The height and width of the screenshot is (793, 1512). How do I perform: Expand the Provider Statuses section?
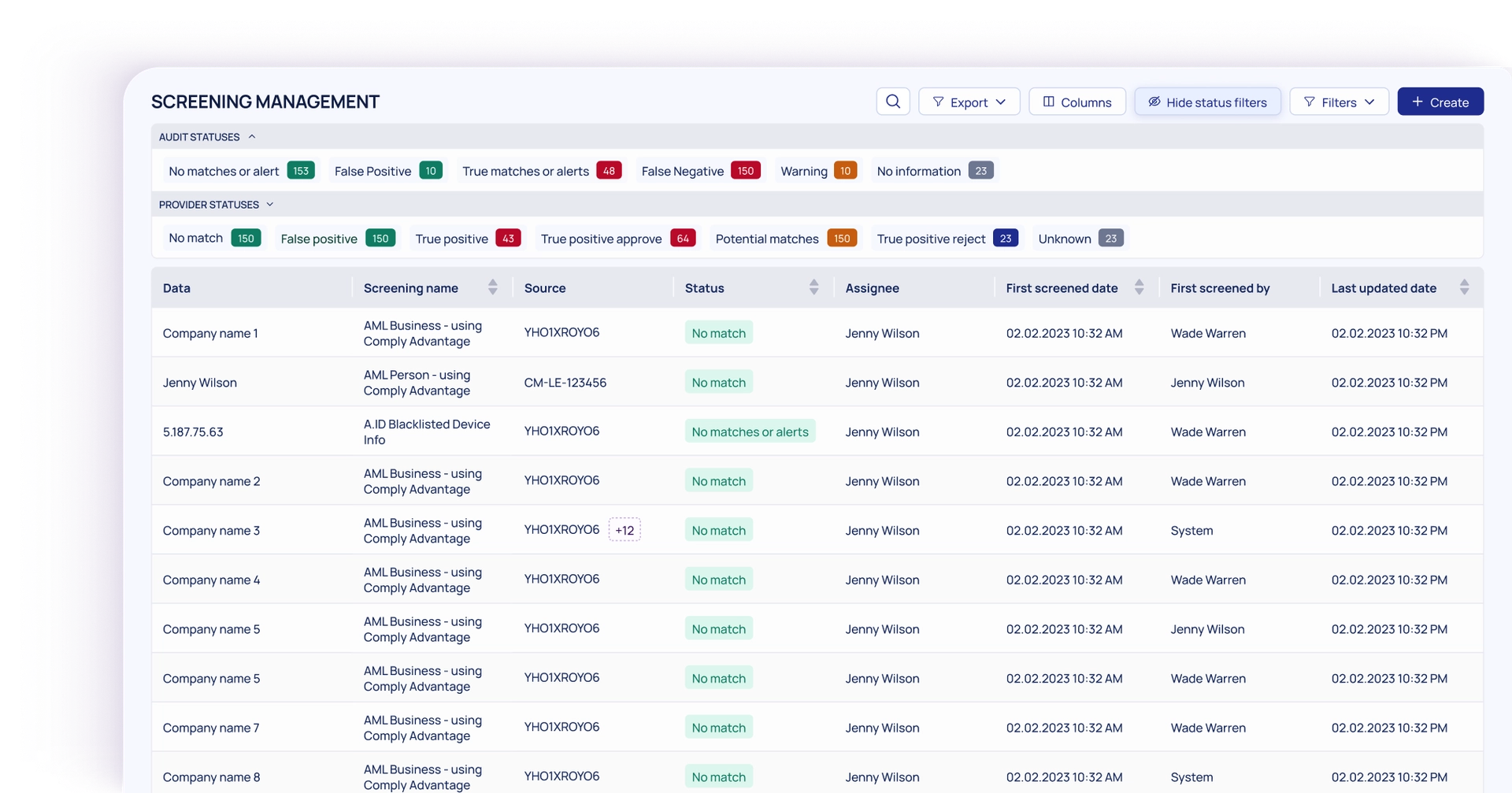pyautogui.click(x=270, y=205)
